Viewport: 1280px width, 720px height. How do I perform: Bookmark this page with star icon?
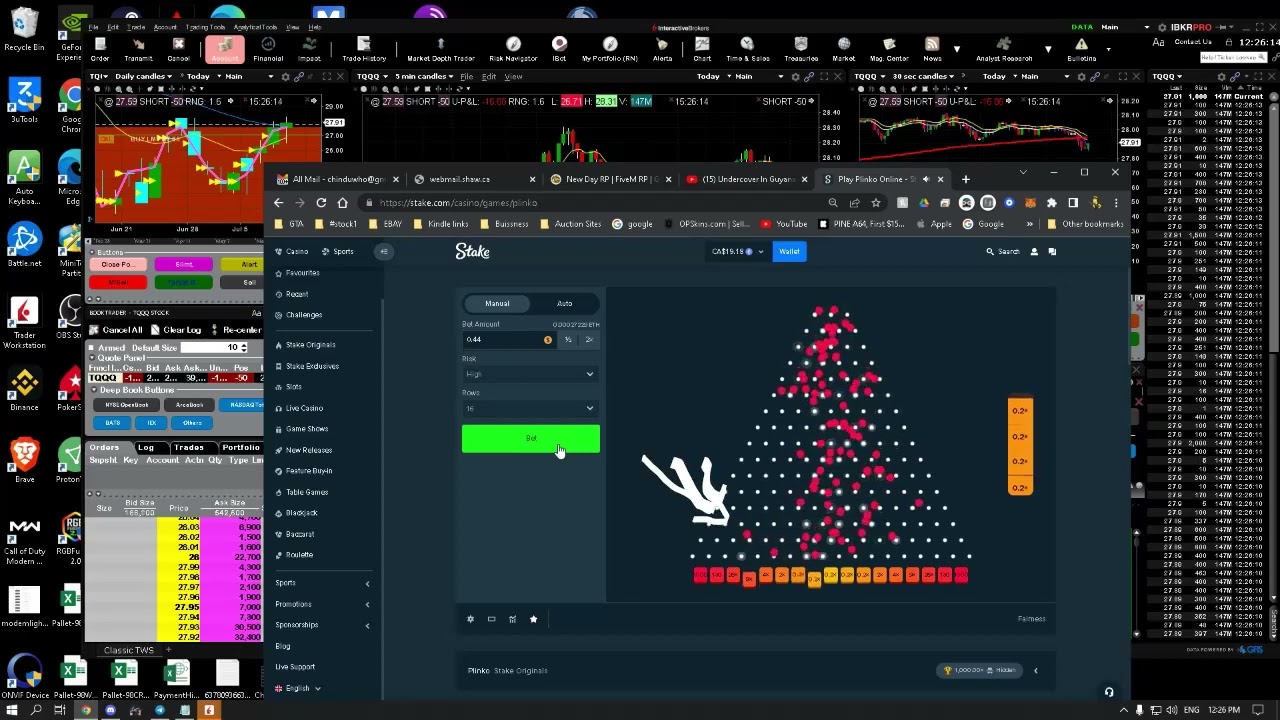point(875,203)
